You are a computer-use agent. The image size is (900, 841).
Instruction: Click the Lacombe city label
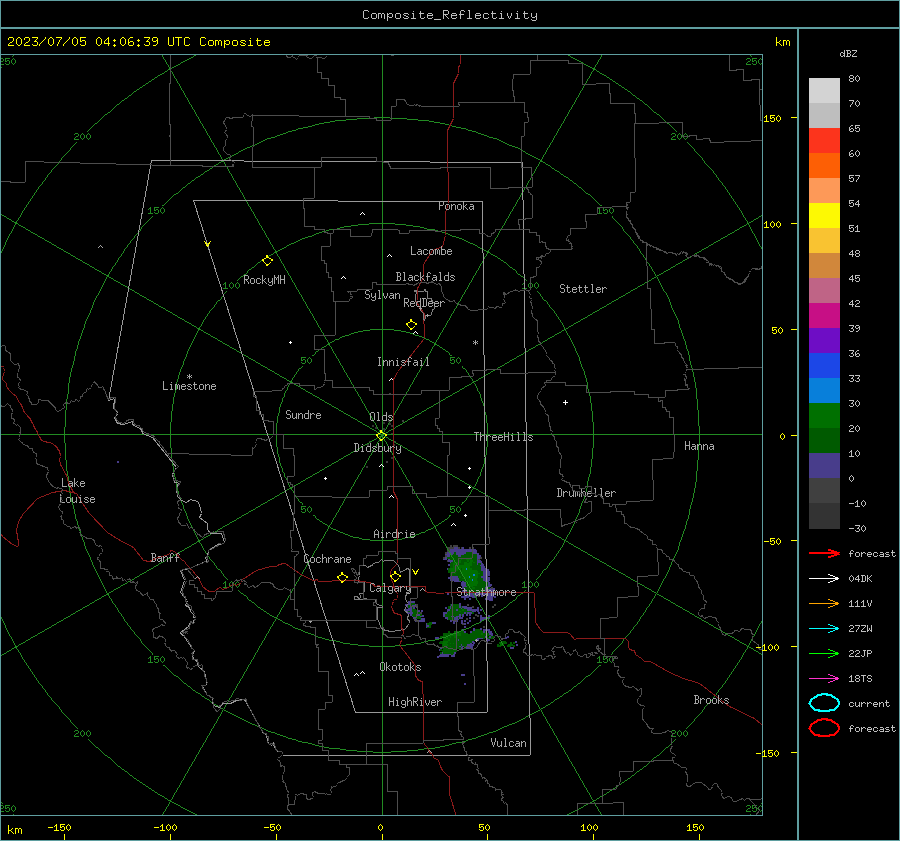click(x=431, y=251)
